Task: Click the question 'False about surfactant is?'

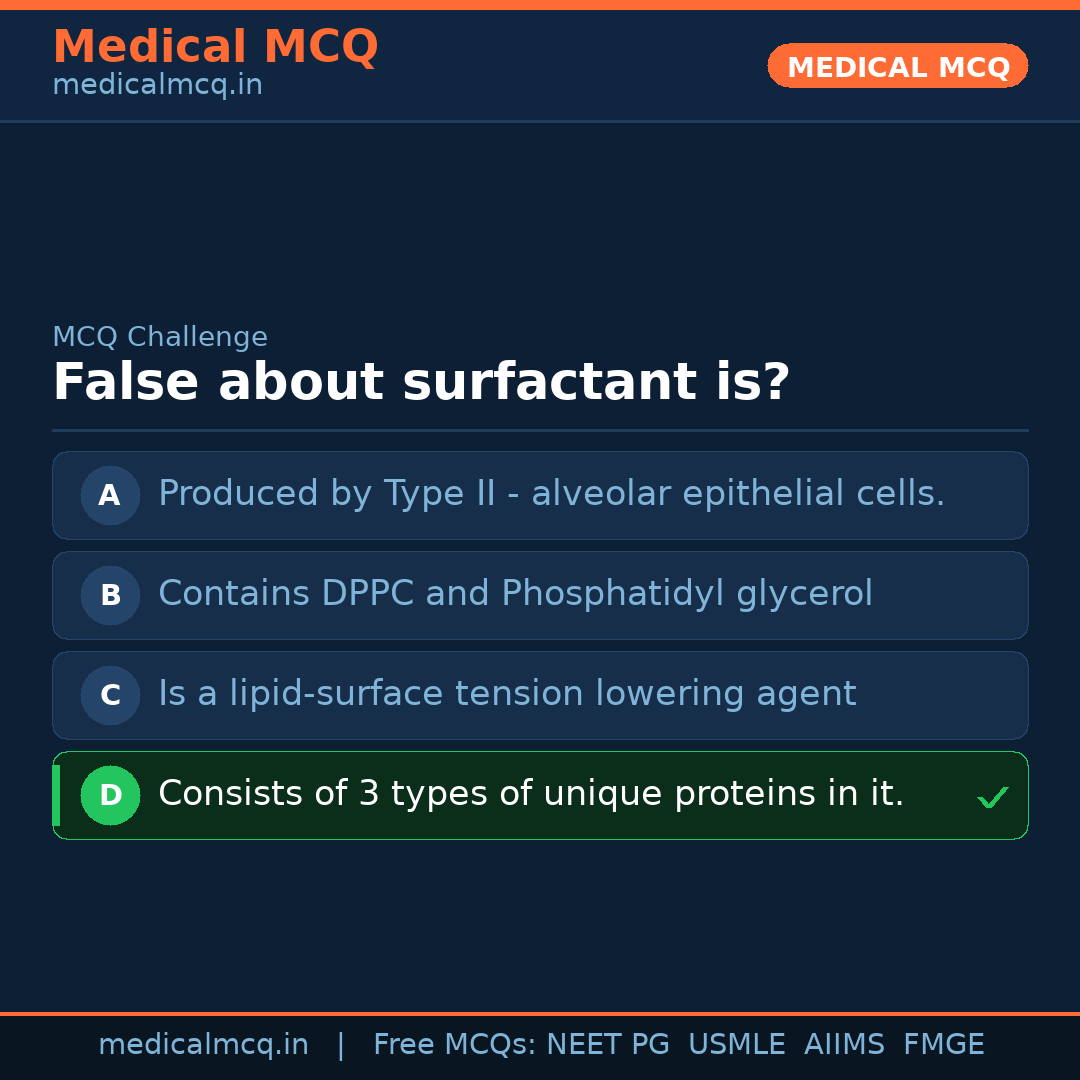Action: point(421,383)
